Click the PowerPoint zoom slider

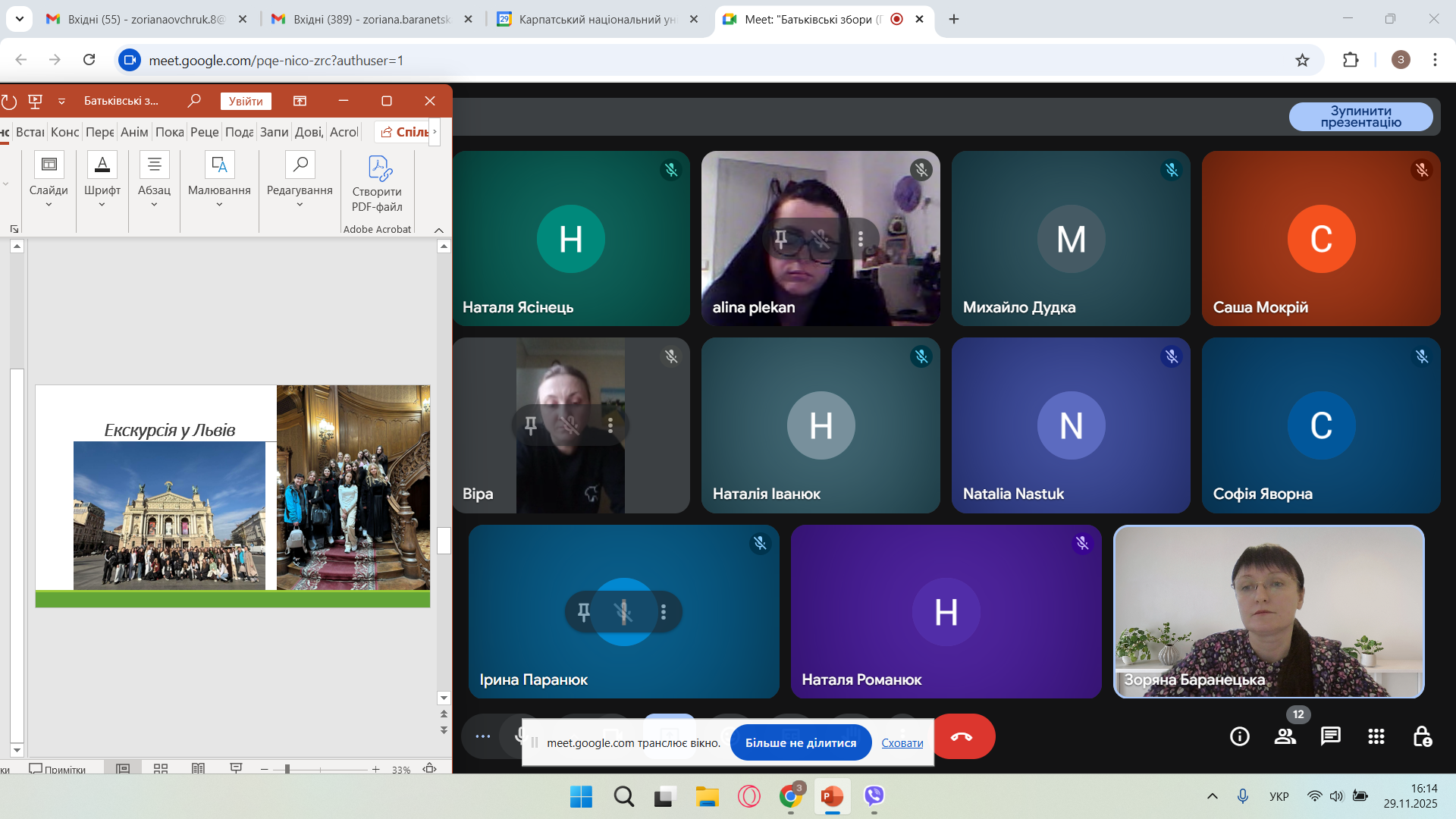(x=287, y=769)
